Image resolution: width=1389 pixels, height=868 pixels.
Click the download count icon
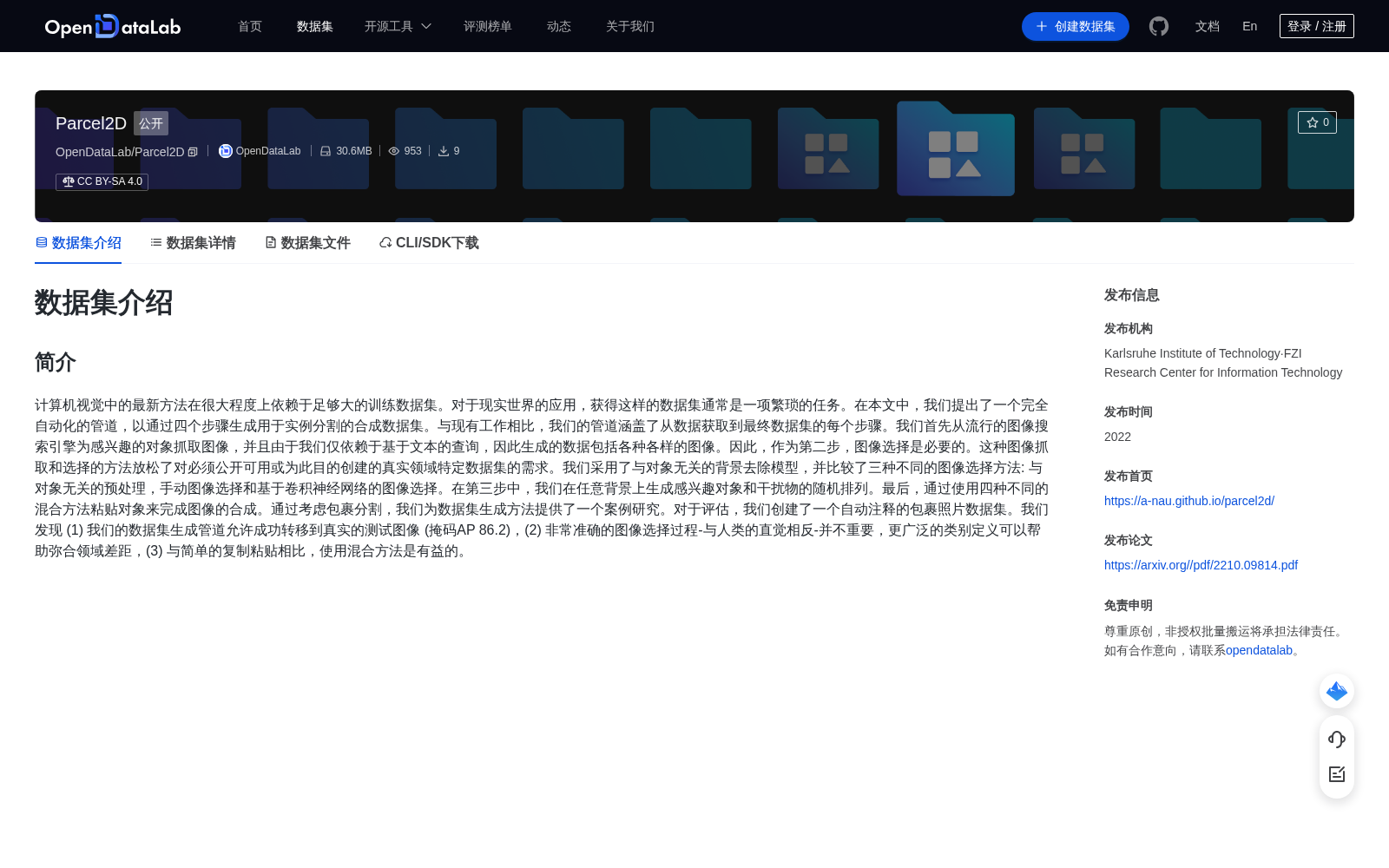click(444, 151)
